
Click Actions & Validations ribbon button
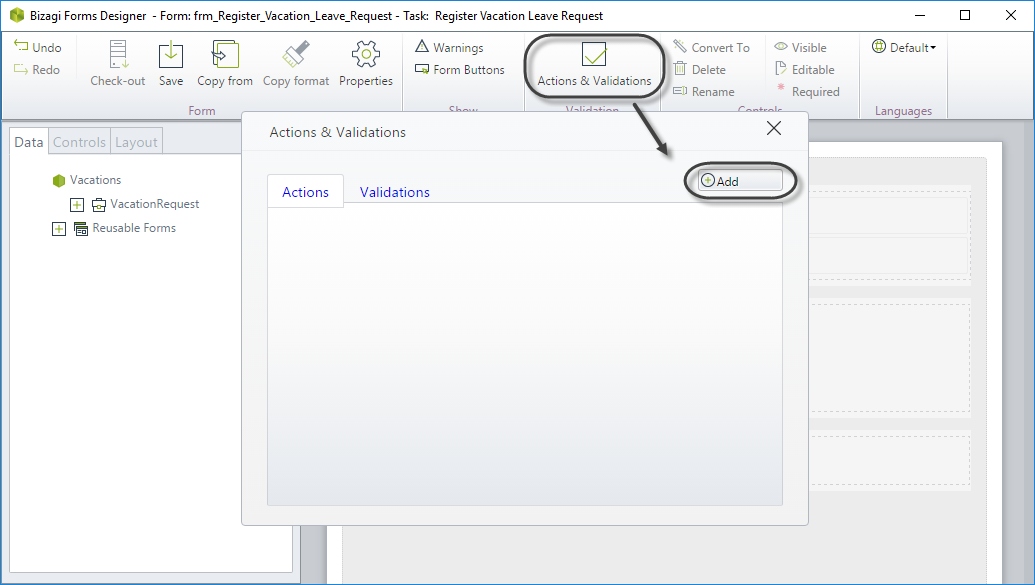594,65
